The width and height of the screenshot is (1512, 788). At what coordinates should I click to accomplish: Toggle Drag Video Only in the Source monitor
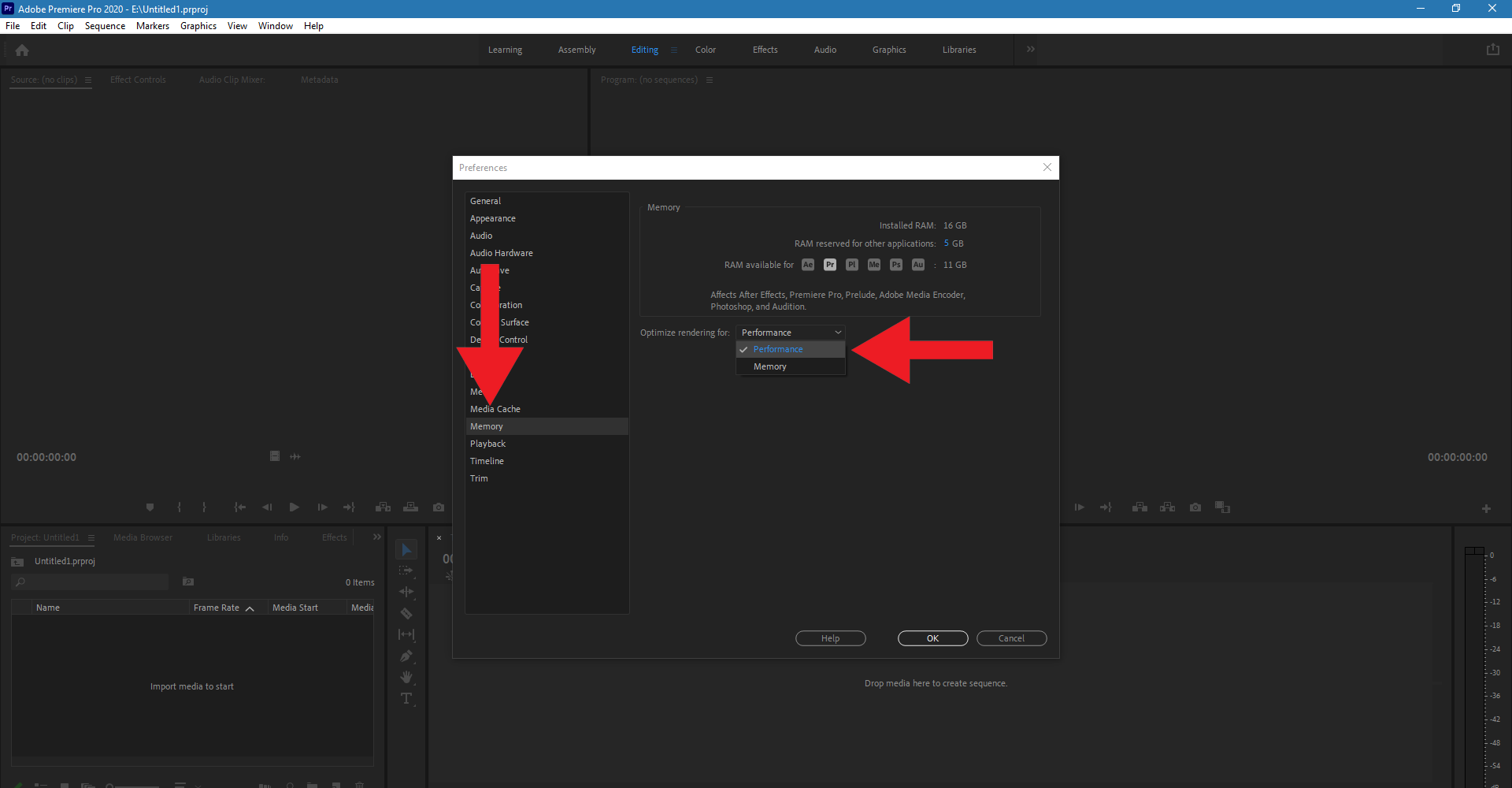point(275,456)
